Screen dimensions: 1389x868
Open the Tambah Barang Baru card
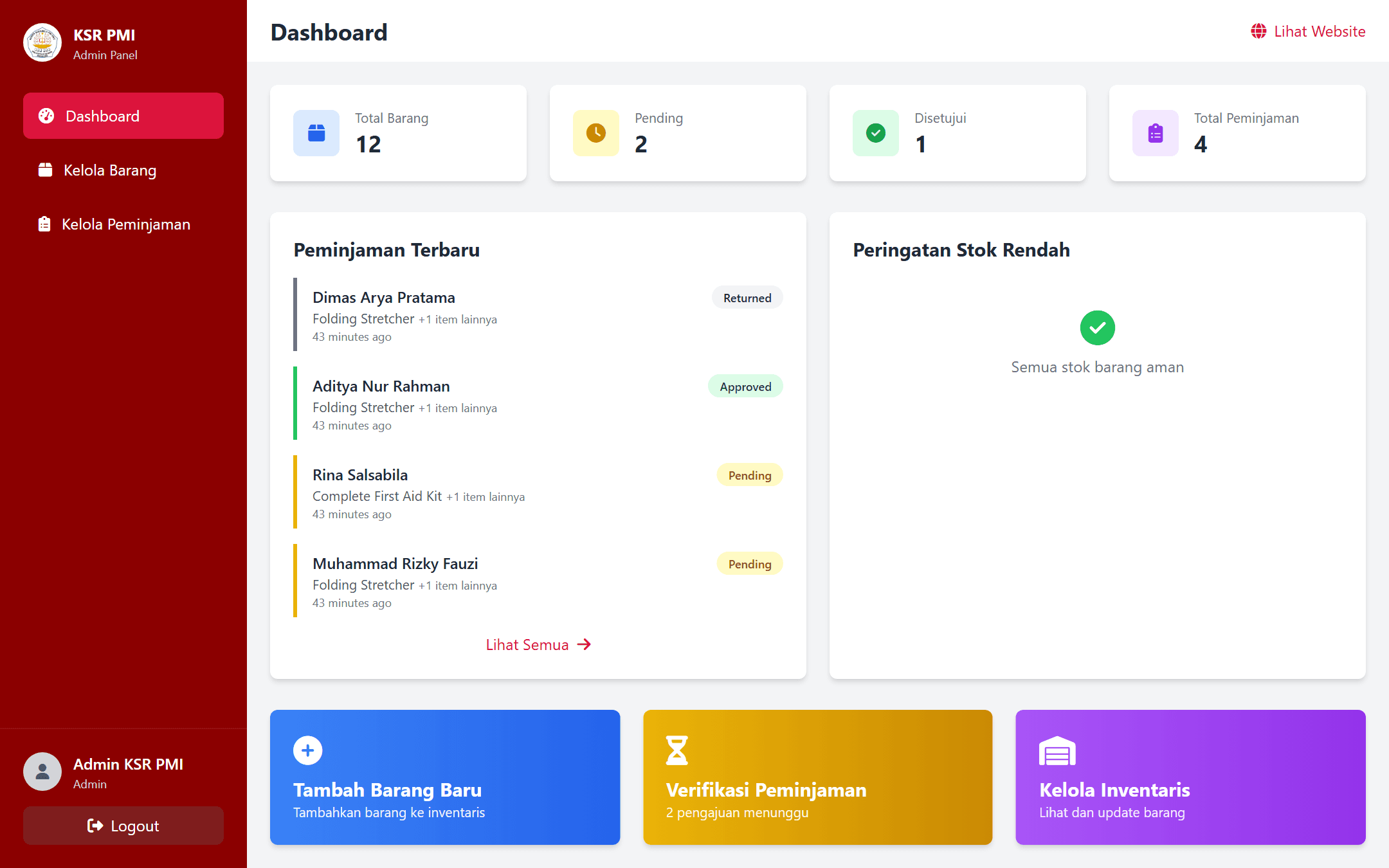pyautogui.click(x=445, y=777)
